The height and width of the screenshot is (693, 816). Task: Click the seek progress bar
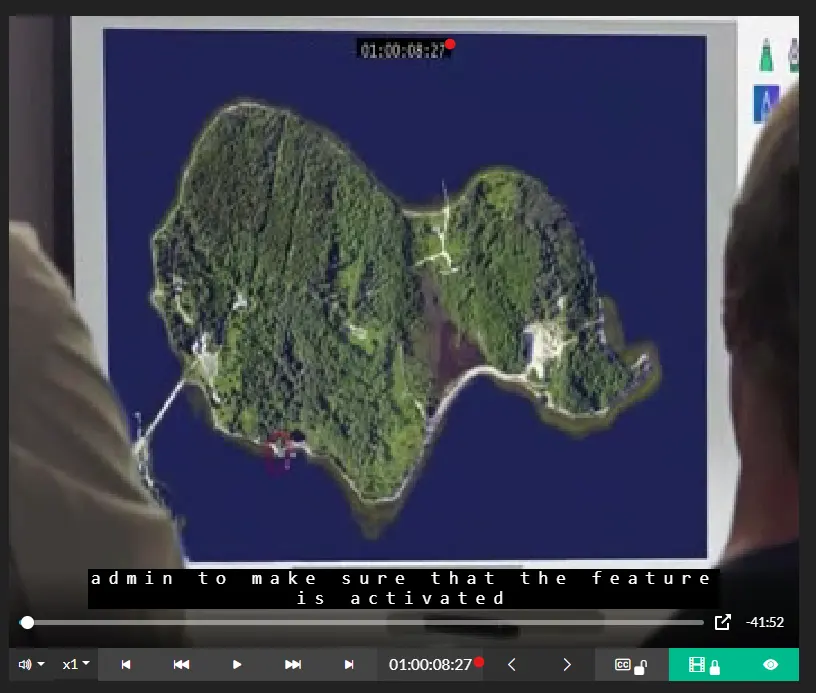pos(360,622)
